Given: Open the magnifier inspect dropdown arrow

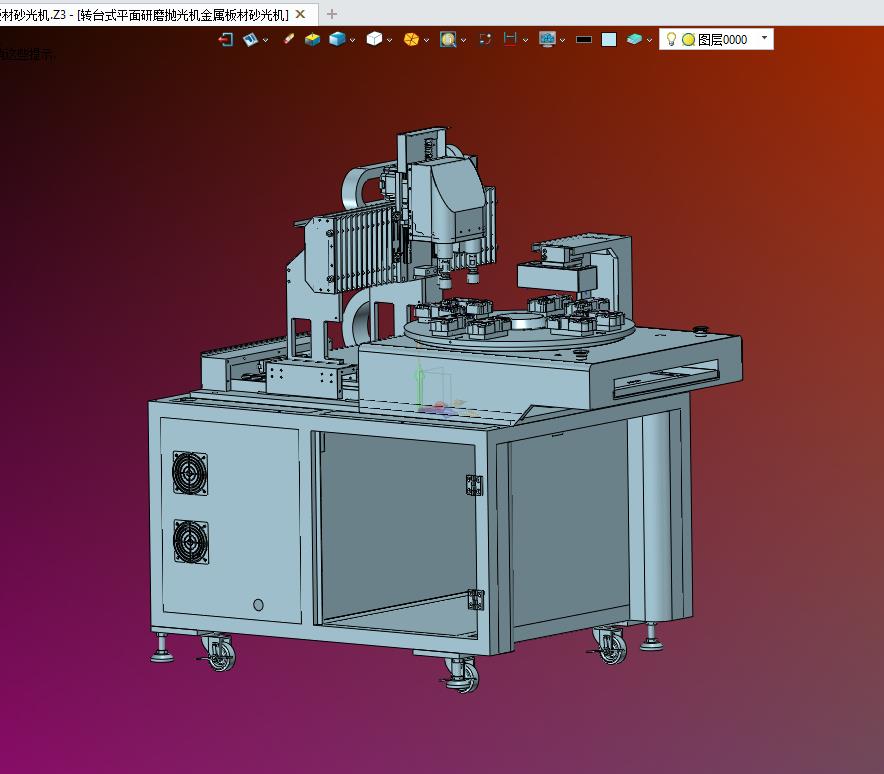Looking at the screenshot, I should coord(463,40).
